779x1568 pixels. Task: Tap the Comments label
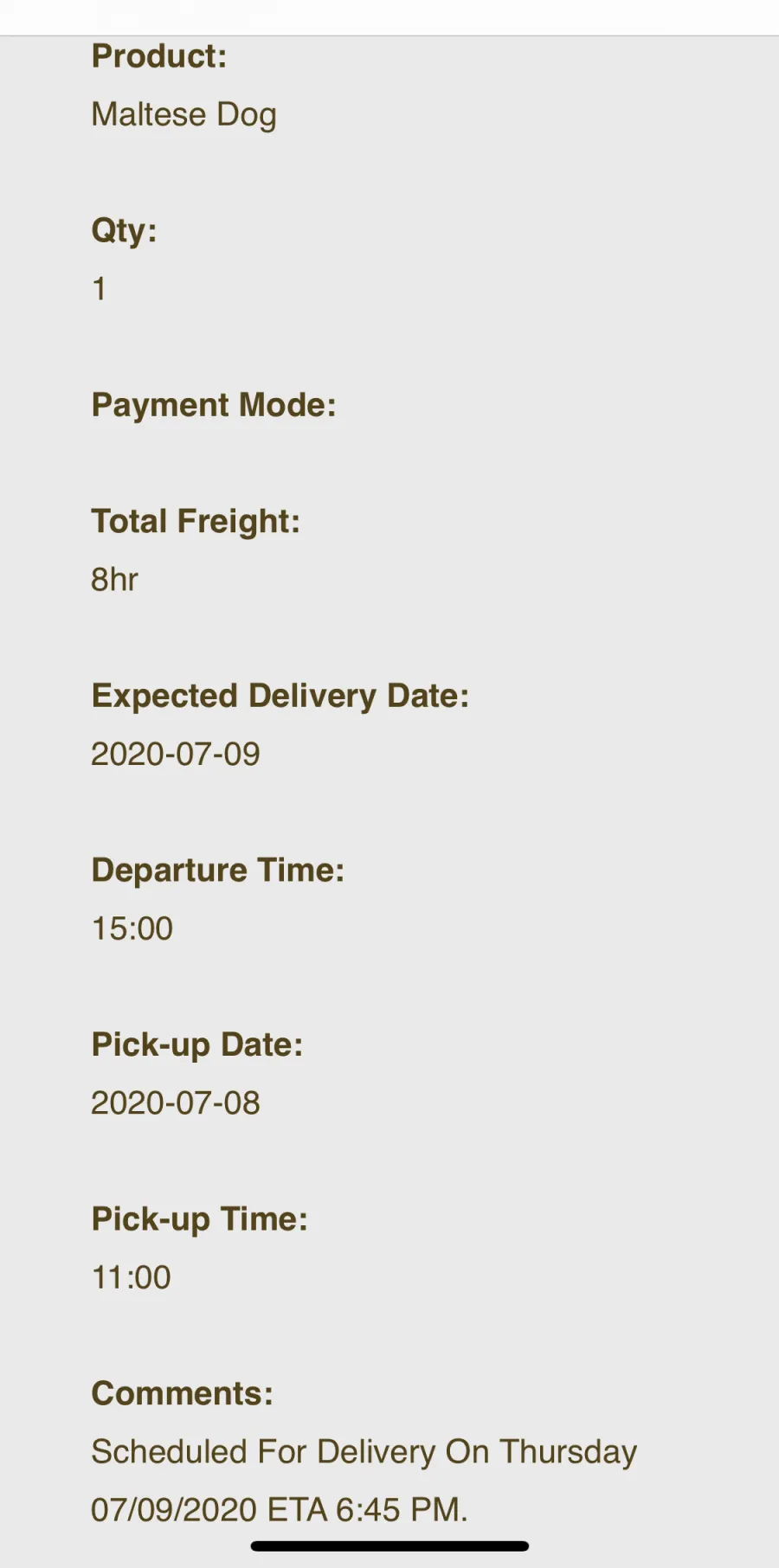tap(183, 1394)
